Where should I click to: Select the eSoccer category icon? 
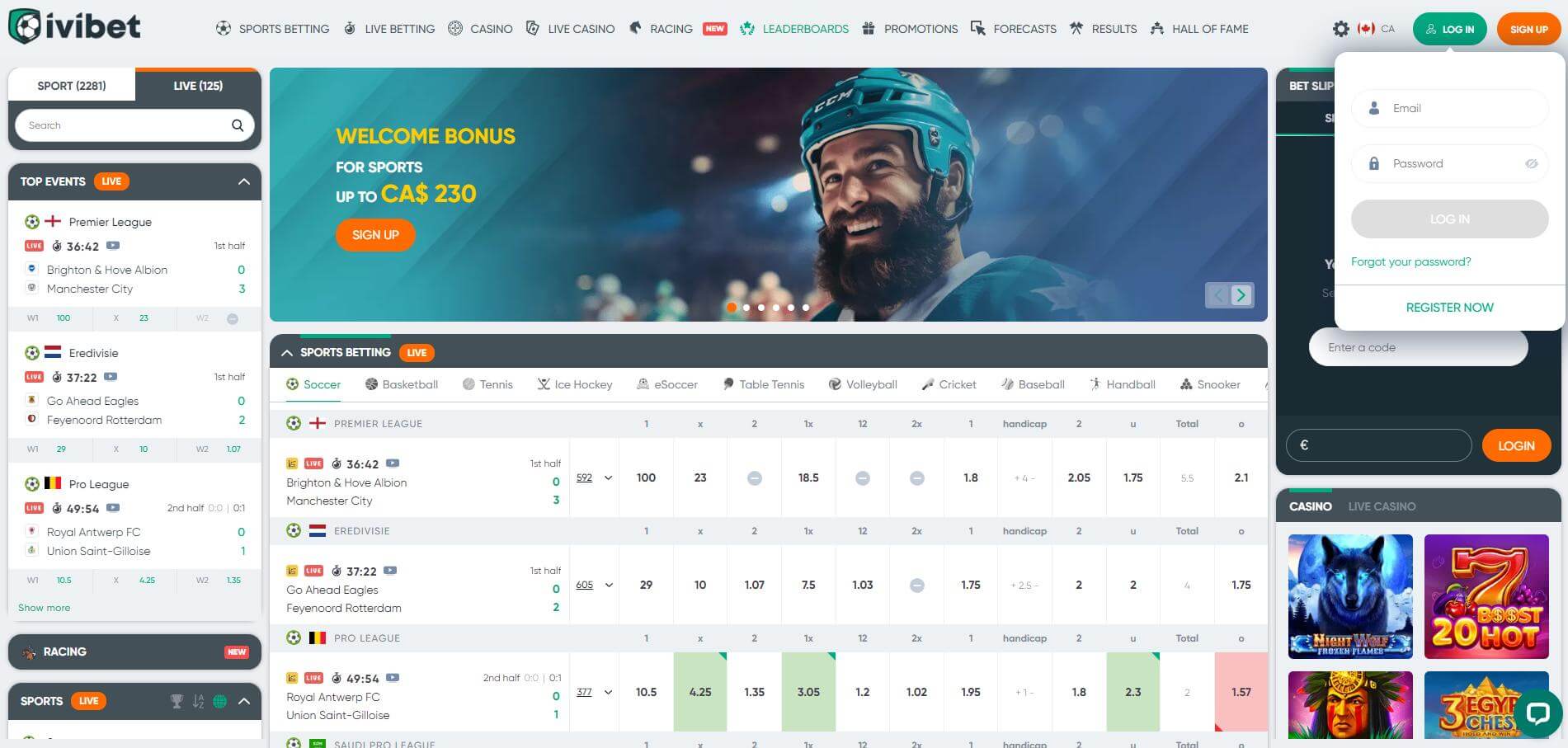point(643,383)
